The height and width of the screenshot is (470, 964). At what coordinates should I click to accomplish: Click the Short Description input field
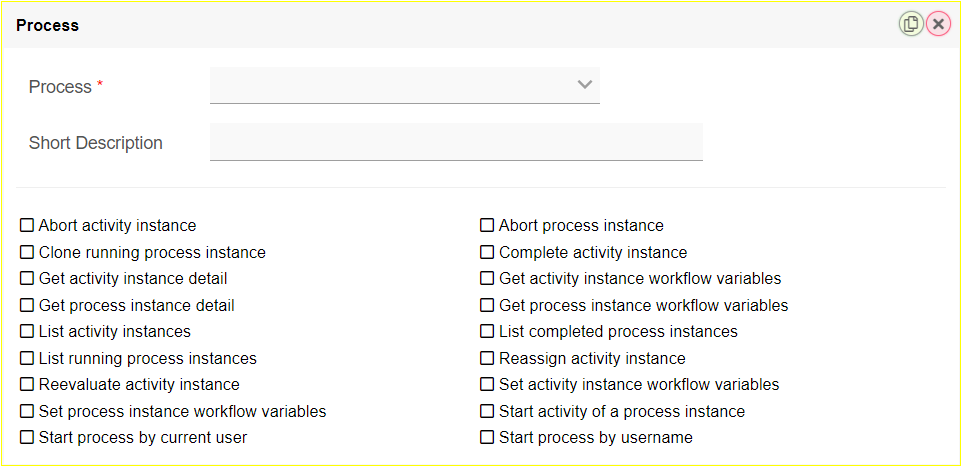point(456,142)
